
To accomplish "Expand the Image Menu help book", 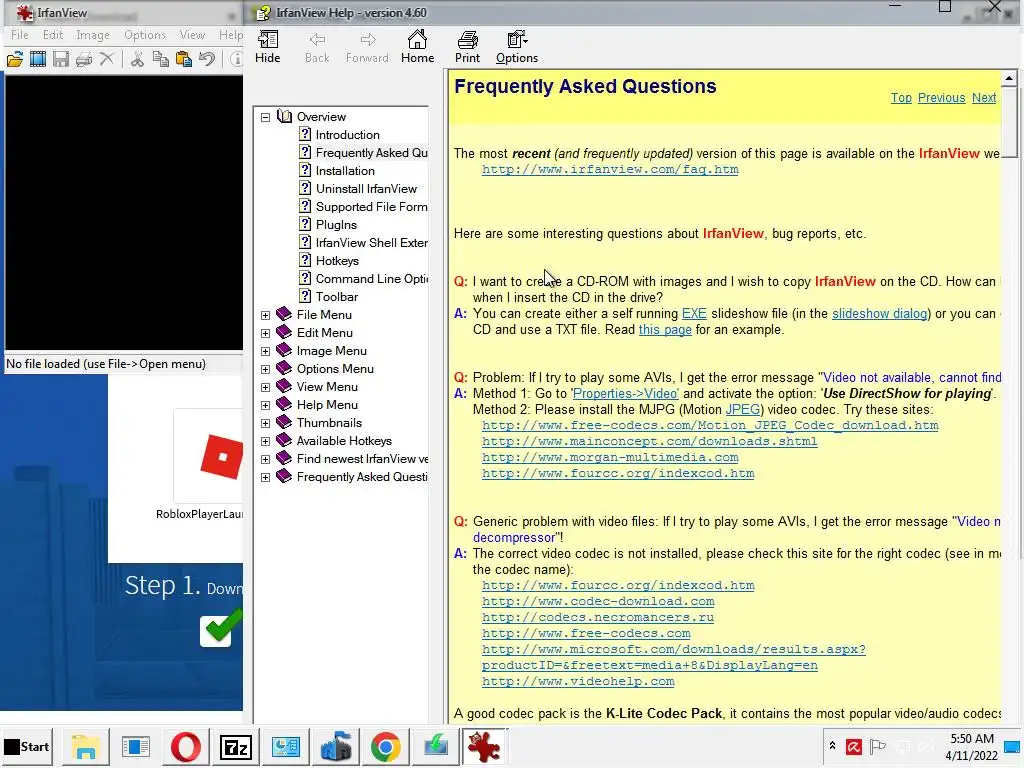I will click(x=265, y=351).
